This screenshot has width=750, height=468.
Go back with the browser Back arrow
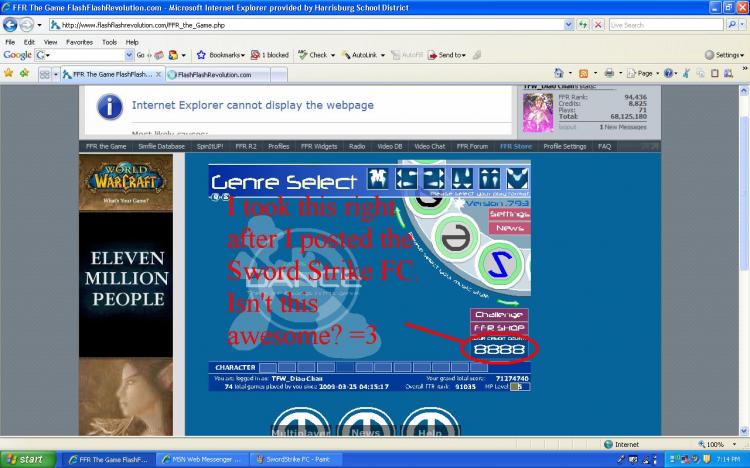click(10, 24)
